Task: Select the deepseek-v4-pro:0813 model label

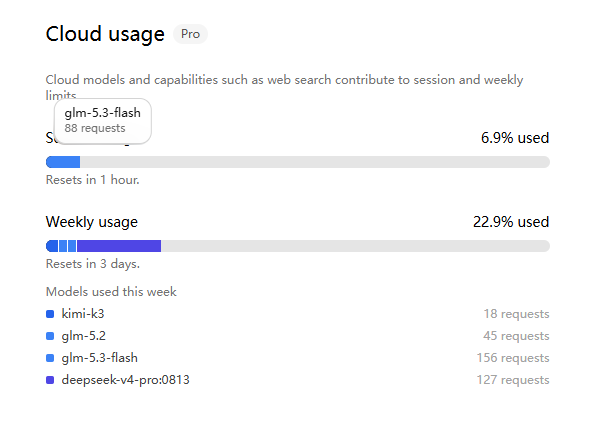Action: tap(125, 380)
